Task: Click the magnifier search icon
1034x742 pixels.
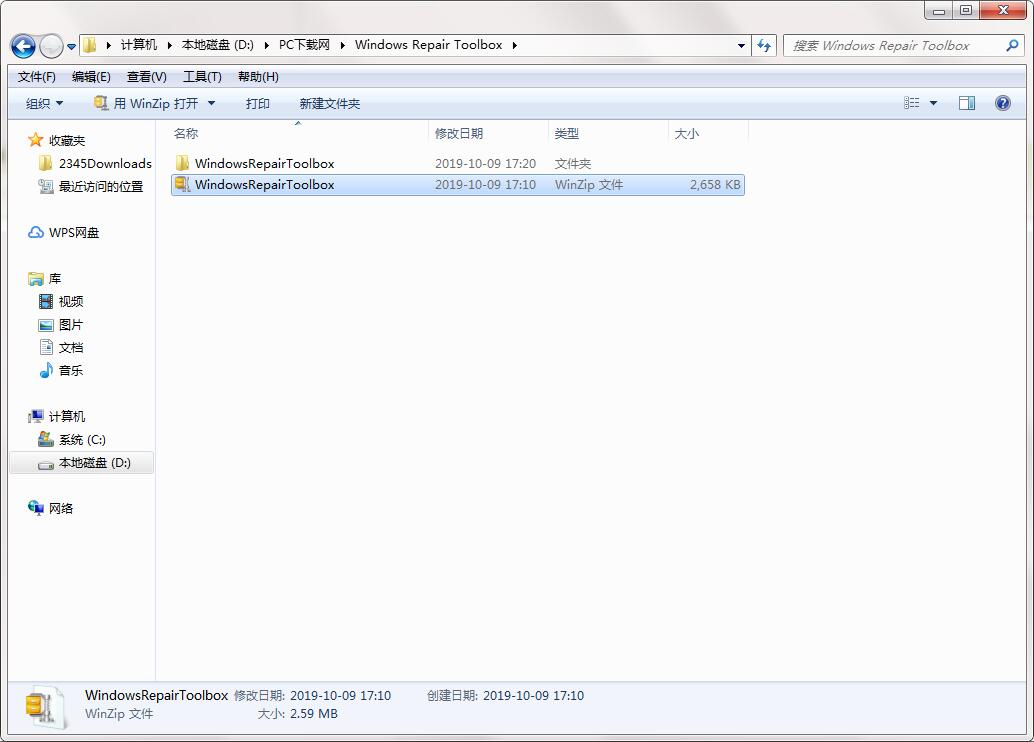Action: [x=1012, y=46]
